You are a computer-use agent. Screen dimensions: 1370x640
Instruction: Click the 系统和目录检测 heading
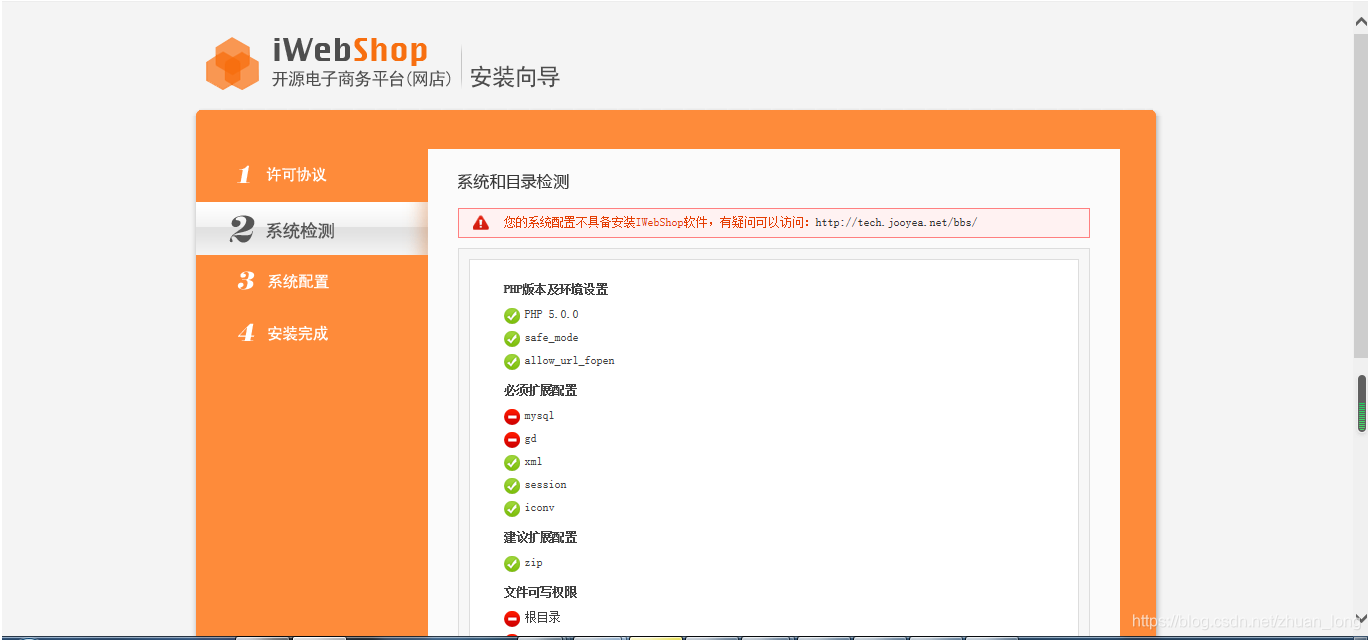tap(513, 182)
